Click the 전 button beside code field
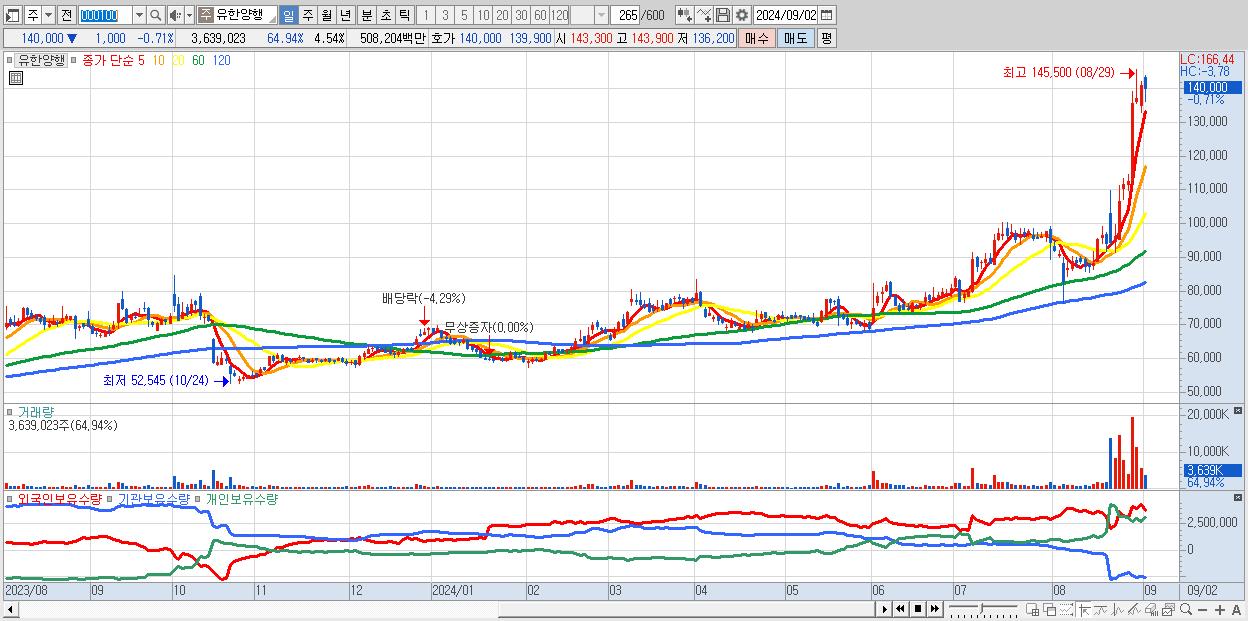The height and width of the screenshot is (621, 1248). click(66, 15)
